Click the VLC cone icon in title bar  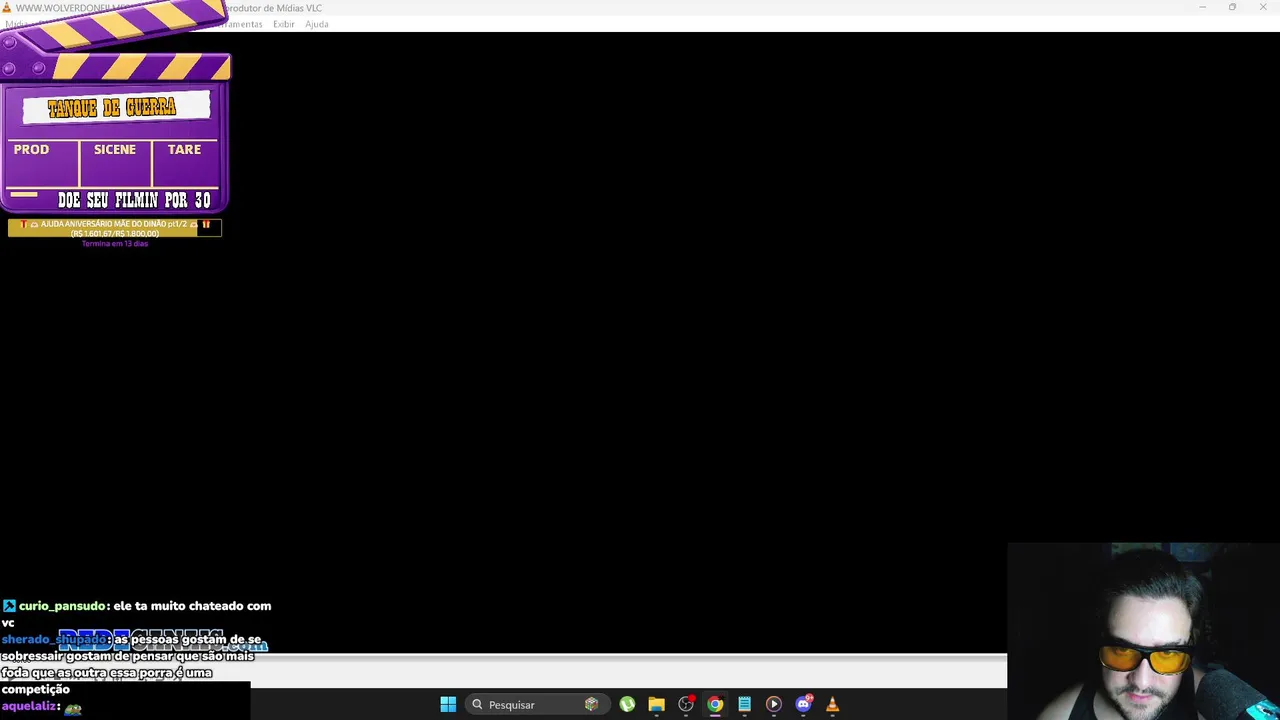point(7,8)
